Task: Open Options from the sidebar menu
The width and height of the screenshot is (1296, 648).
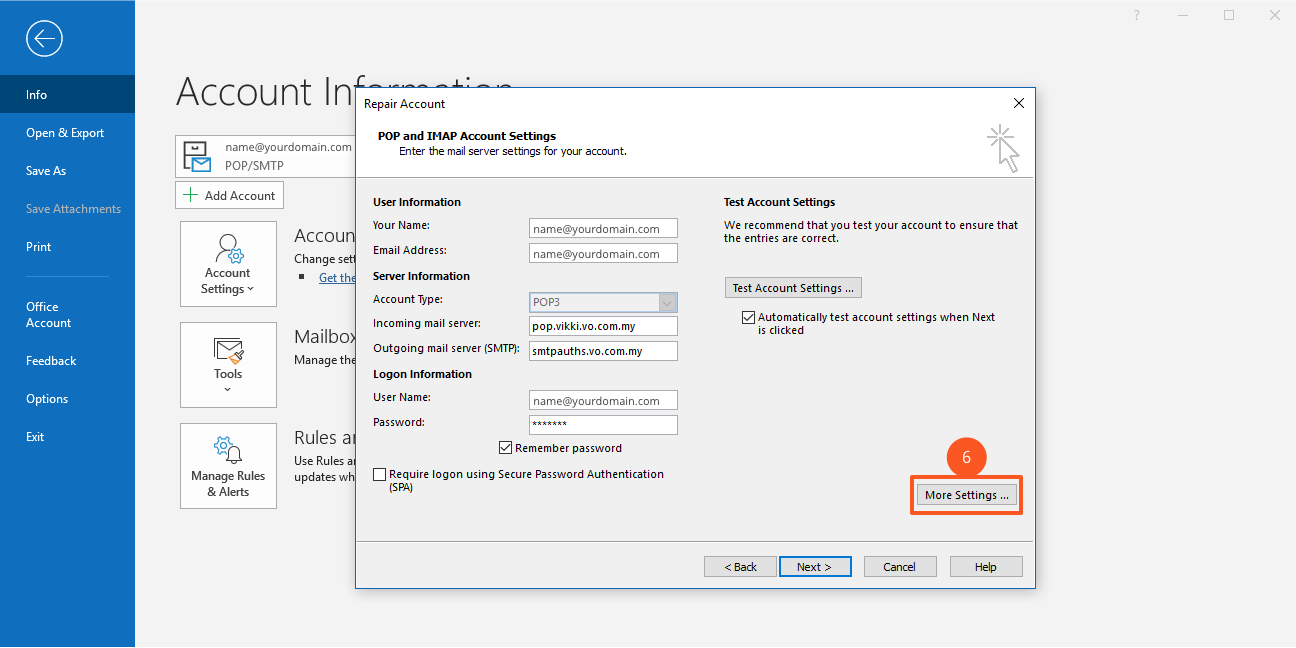Action: pyautogui.click(x=47, y=399)
